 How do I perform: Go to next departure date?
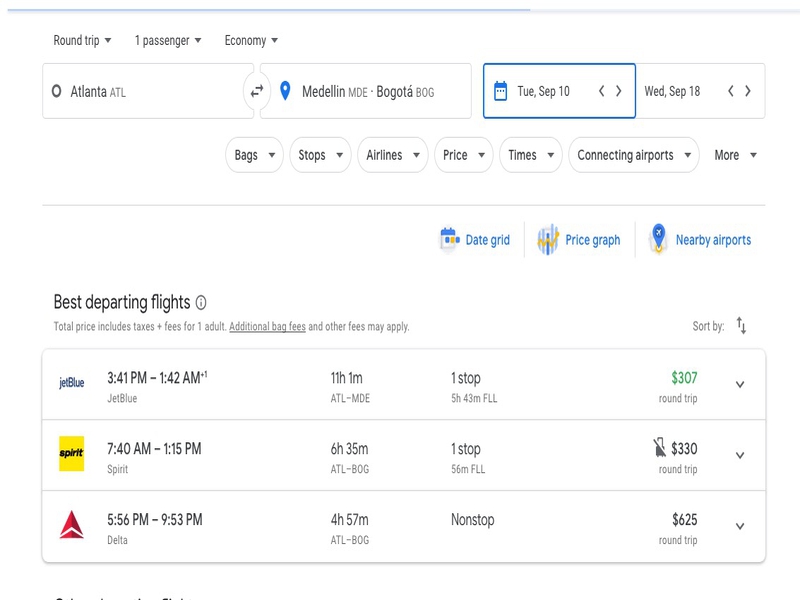(618, 91)
